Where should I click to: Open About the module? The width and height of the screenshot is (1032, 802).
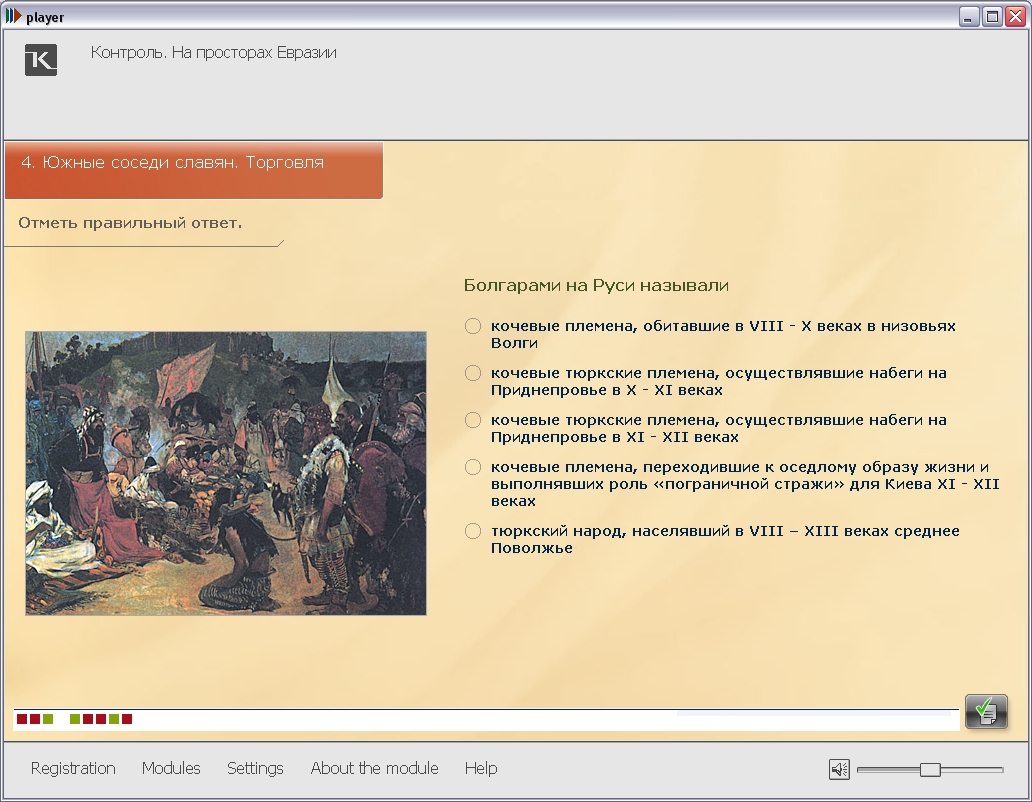coord(374,768)
